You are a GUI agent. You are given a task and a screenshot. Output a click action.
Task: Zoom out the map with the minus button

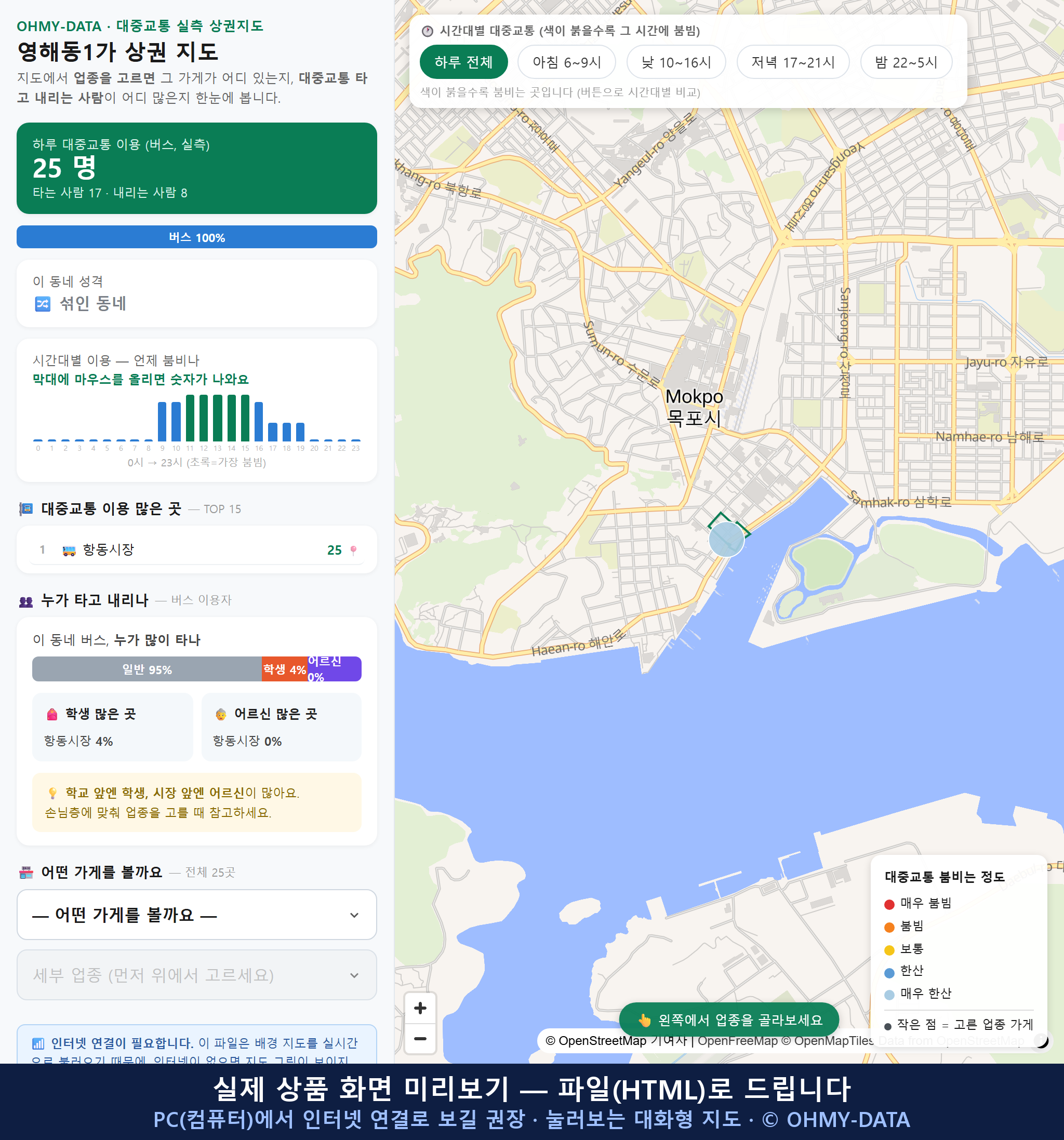(420, 1039)
